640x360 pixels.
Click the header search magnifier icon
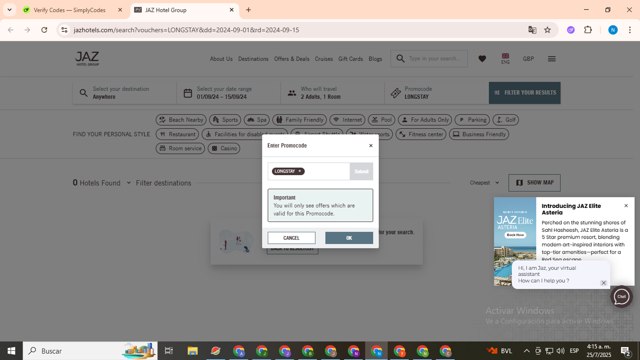[400, 59]
